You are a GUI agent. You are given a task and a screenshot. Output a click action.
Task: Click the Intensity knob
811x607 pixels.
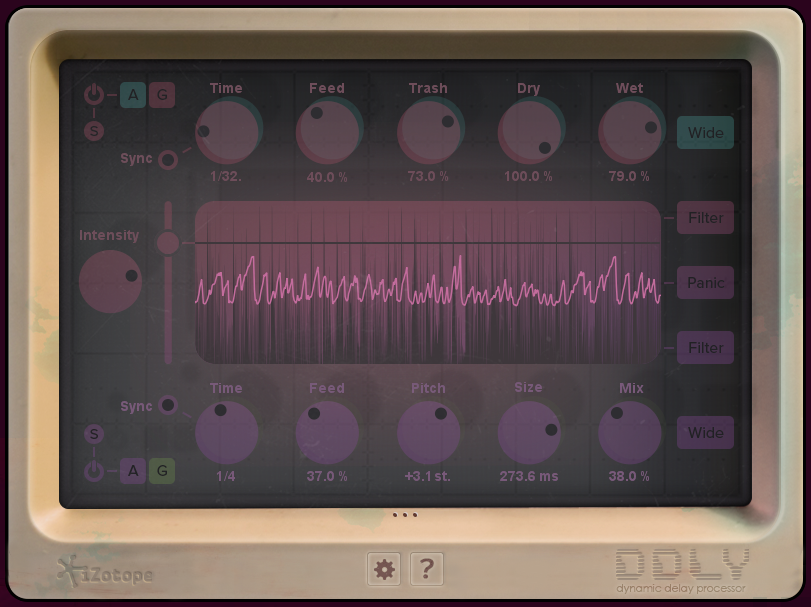point(110,281)
